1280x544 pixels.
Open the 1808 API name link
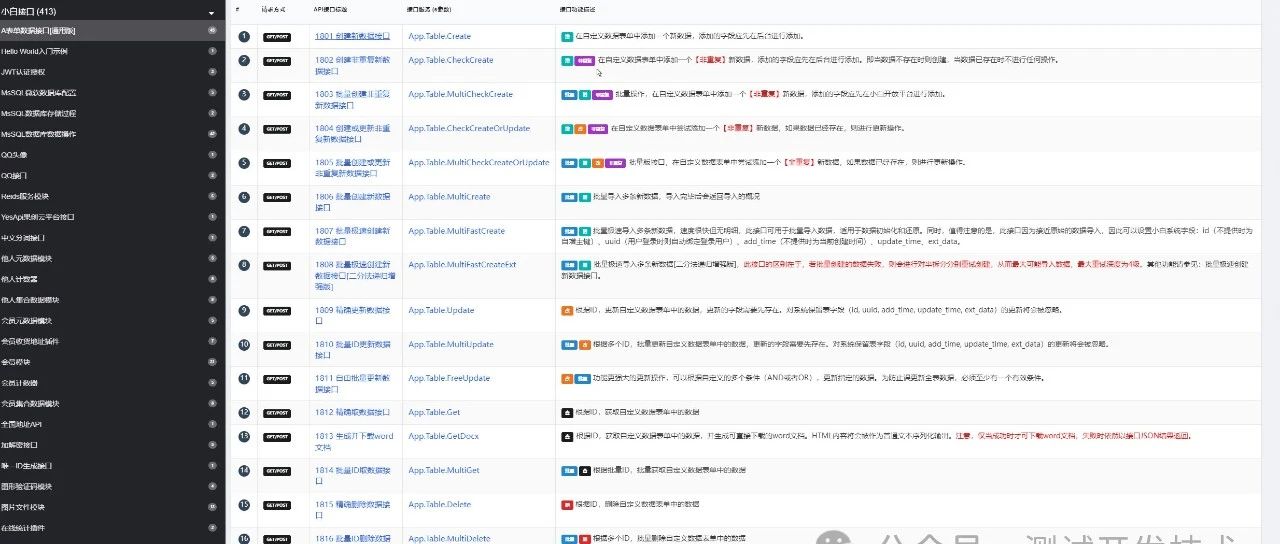coord(353,275)
